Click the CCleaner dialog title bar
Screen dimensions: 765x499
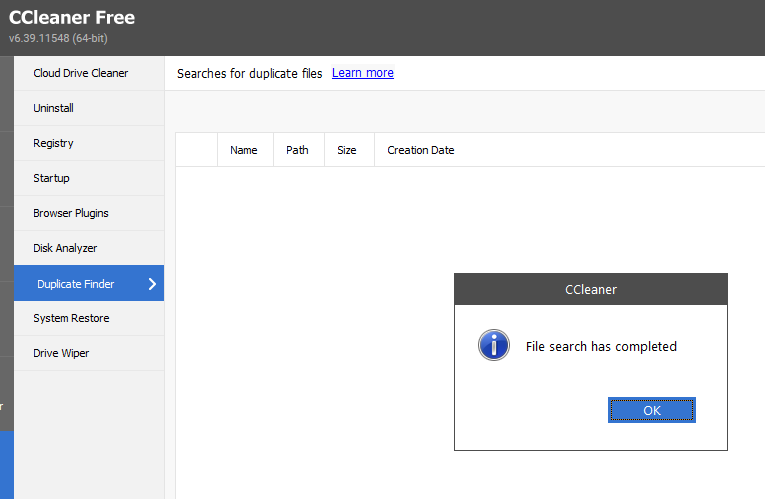tap(591, 289)
